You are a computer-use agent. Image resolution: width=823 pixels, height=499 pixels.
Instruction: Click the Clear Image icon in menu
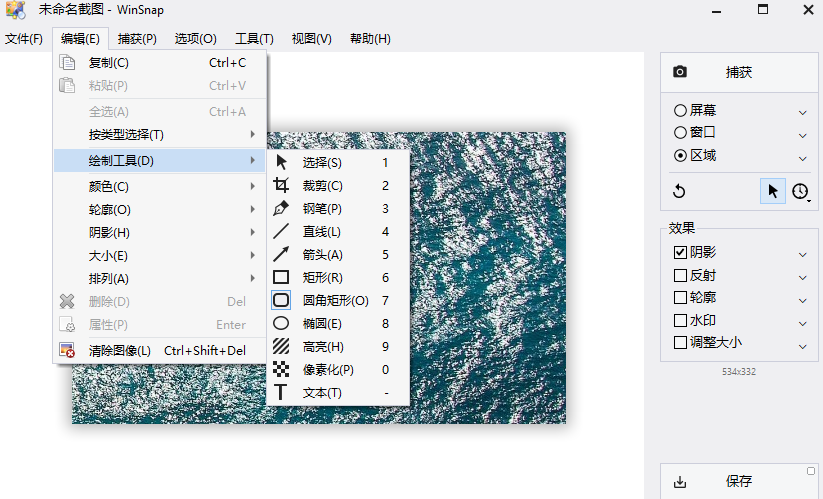(x=67, y=350)
